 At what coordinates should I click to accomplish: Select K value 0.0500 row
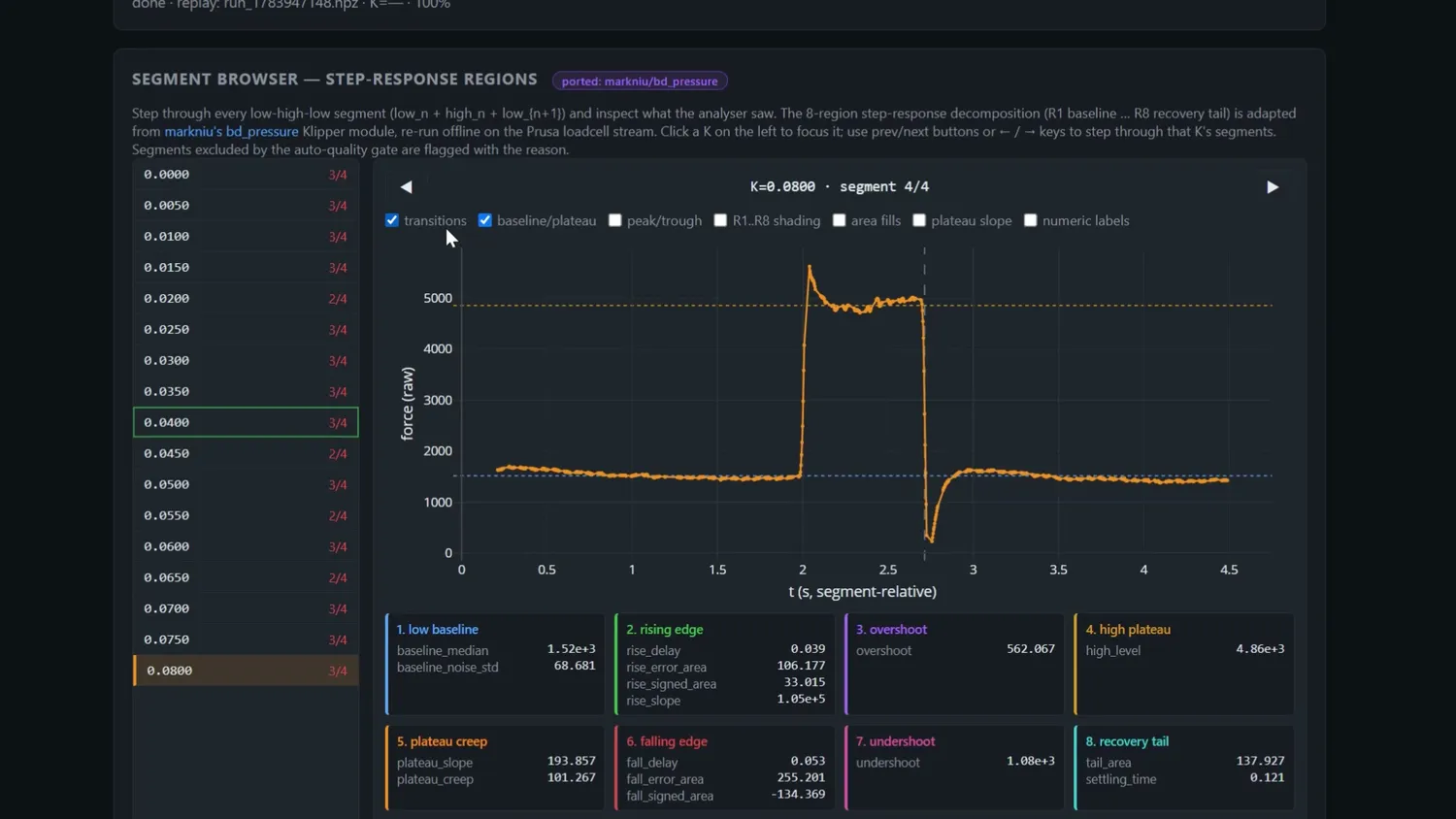246,485
